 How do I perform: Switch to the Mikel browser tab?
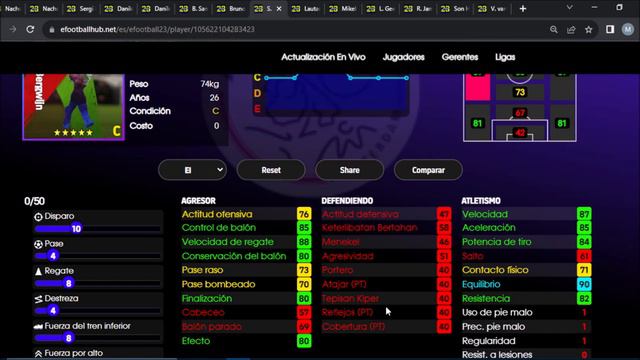click(x=343, y=9)
